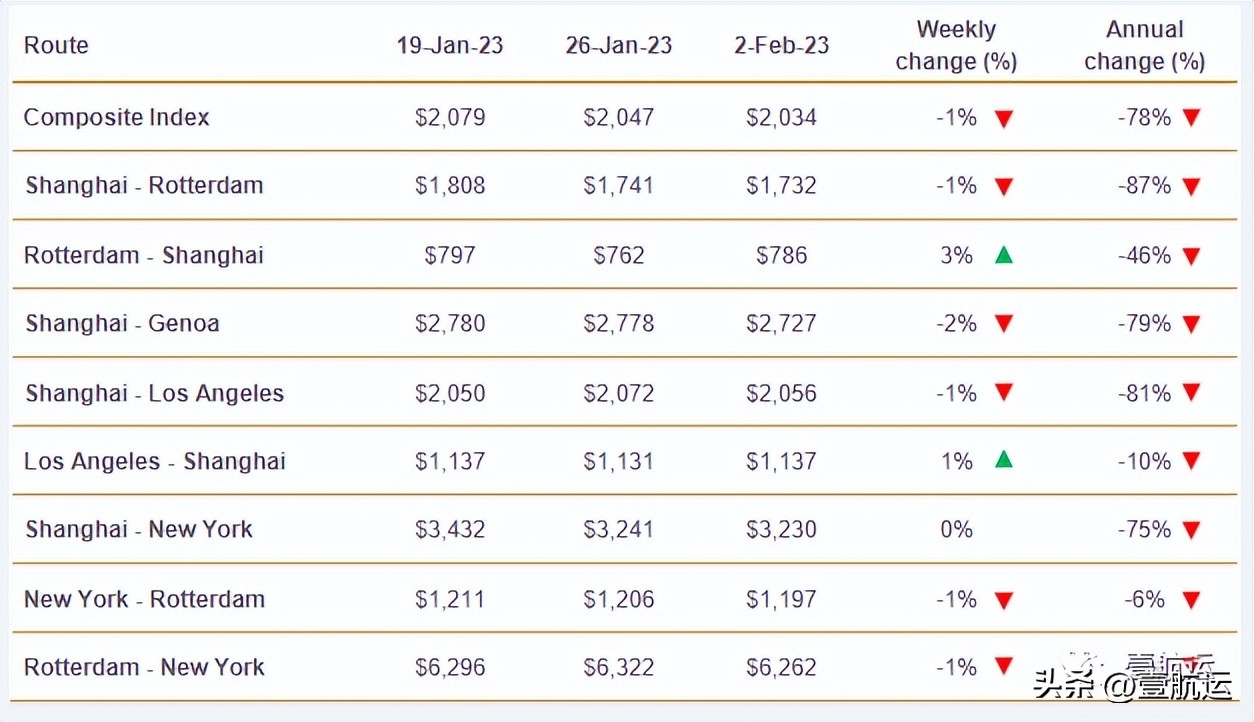Viewport: 1254px width, 722px height.
Task: Select the Route column header
Action: pos(56,45)
